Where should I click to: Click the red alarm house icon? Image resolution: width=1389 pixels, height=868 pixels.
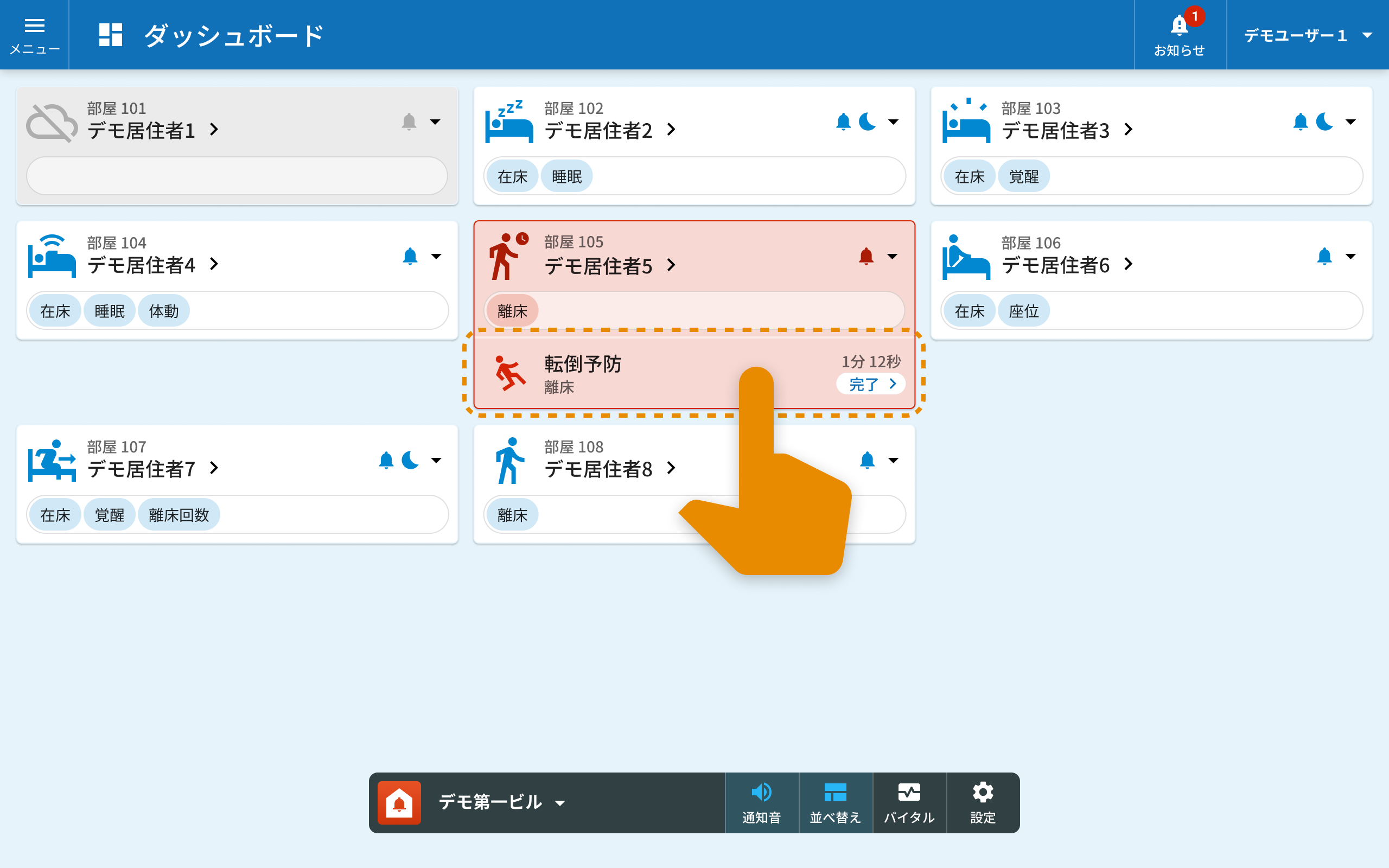(x=399, y=802)
